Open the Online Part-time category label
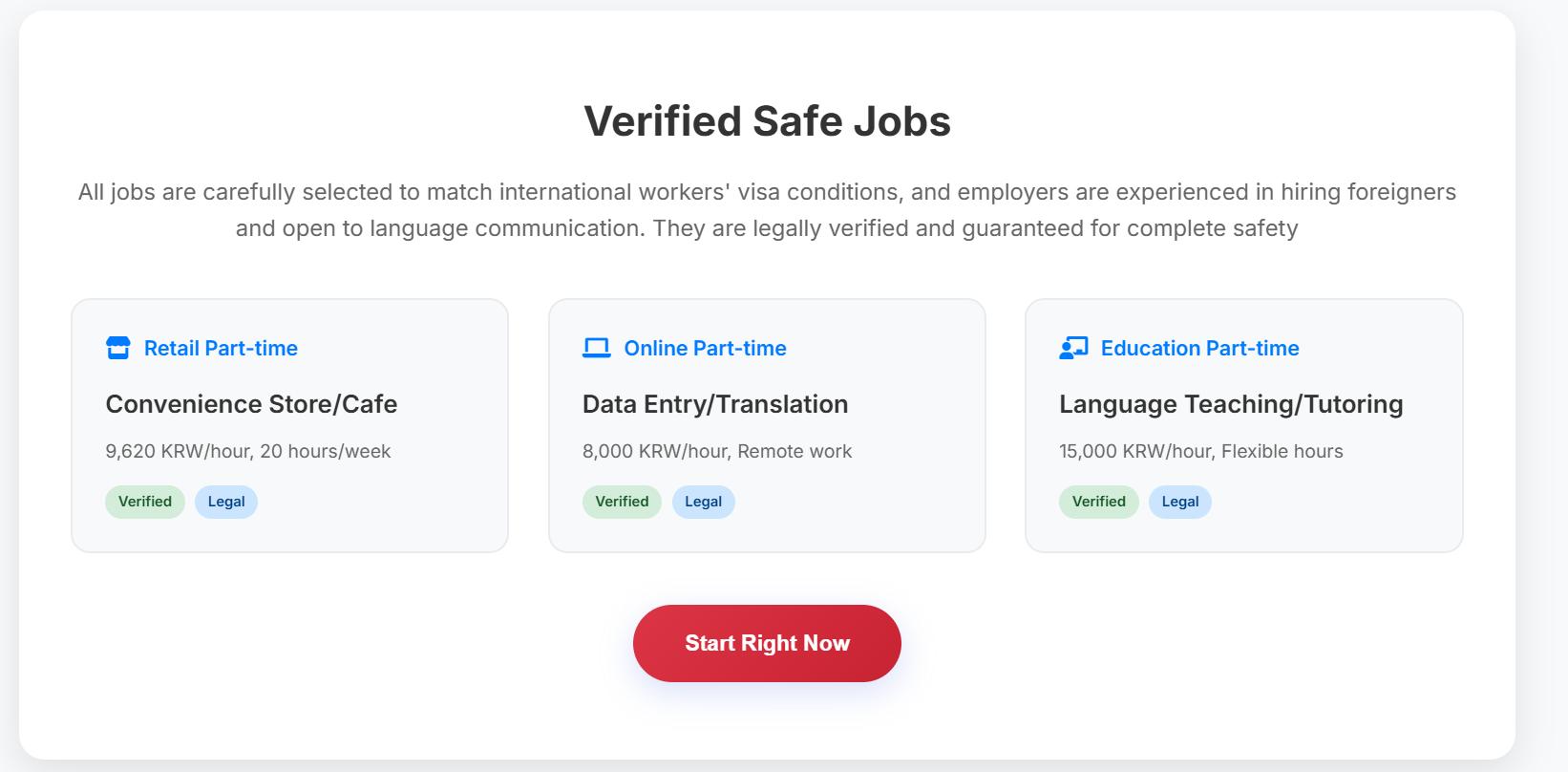Image resolution: width=1568 pixels, height=772 pixels. (x=705, y=349)
